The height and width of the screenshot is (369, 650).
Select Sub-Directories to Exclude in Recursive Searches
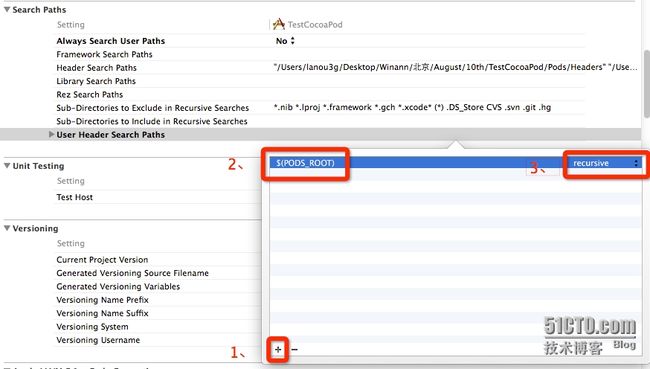pyautogui.click(x=153, y=108)
